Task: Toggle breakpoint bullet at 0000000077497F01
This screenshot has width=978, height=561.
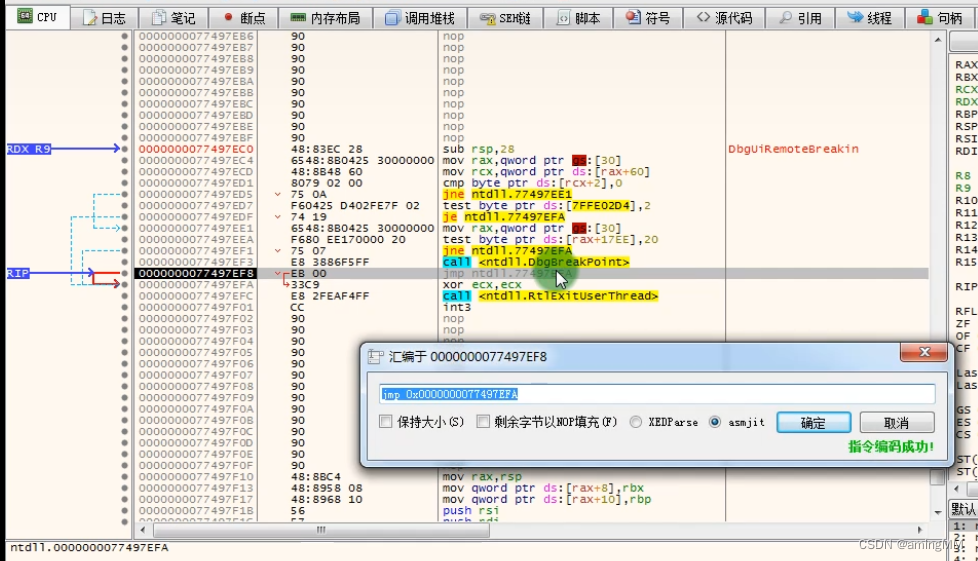Action: pyautogui.click(x=125, y=307)
